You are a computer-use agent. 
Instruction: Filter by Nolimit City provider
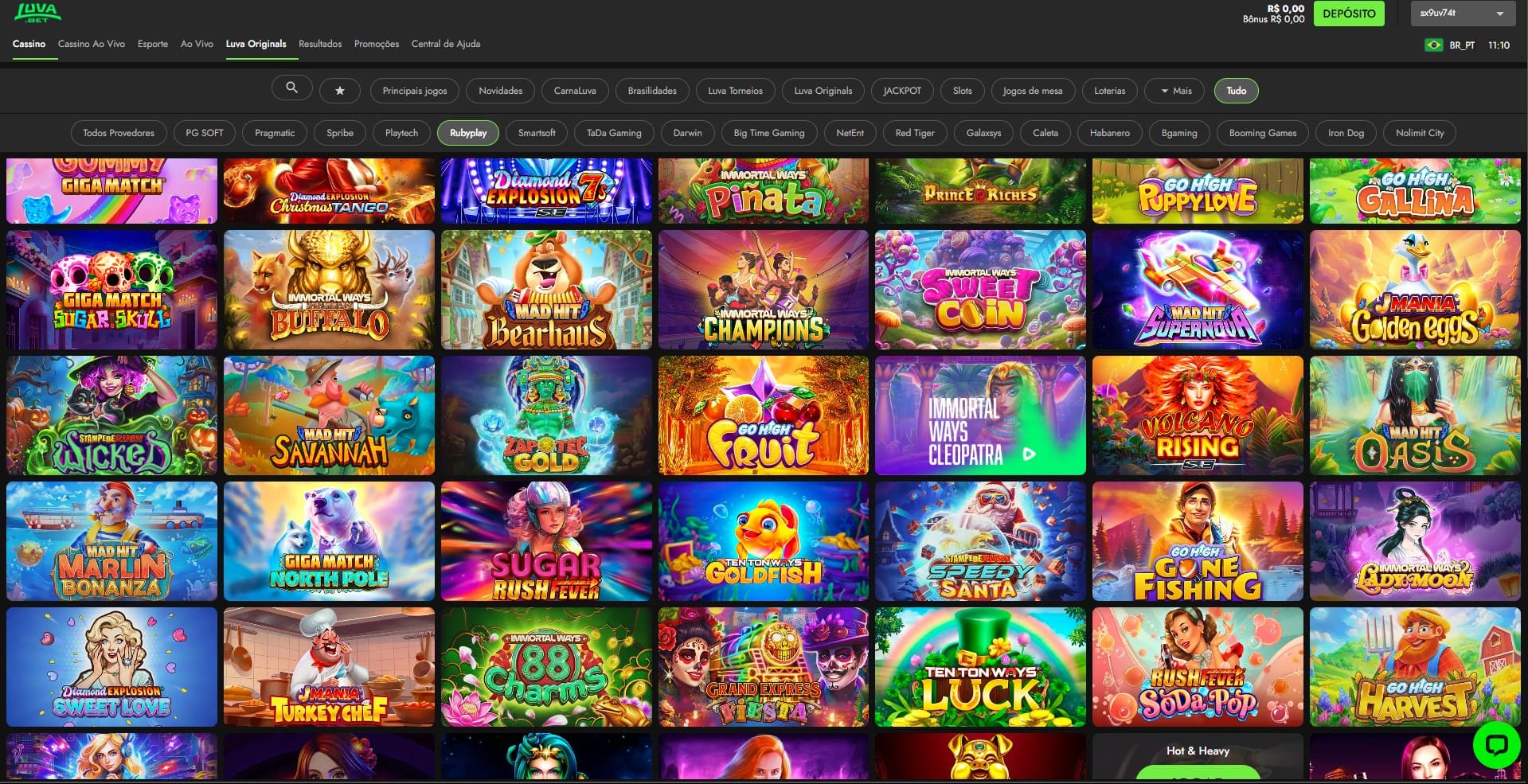[x=1420, y=133]
